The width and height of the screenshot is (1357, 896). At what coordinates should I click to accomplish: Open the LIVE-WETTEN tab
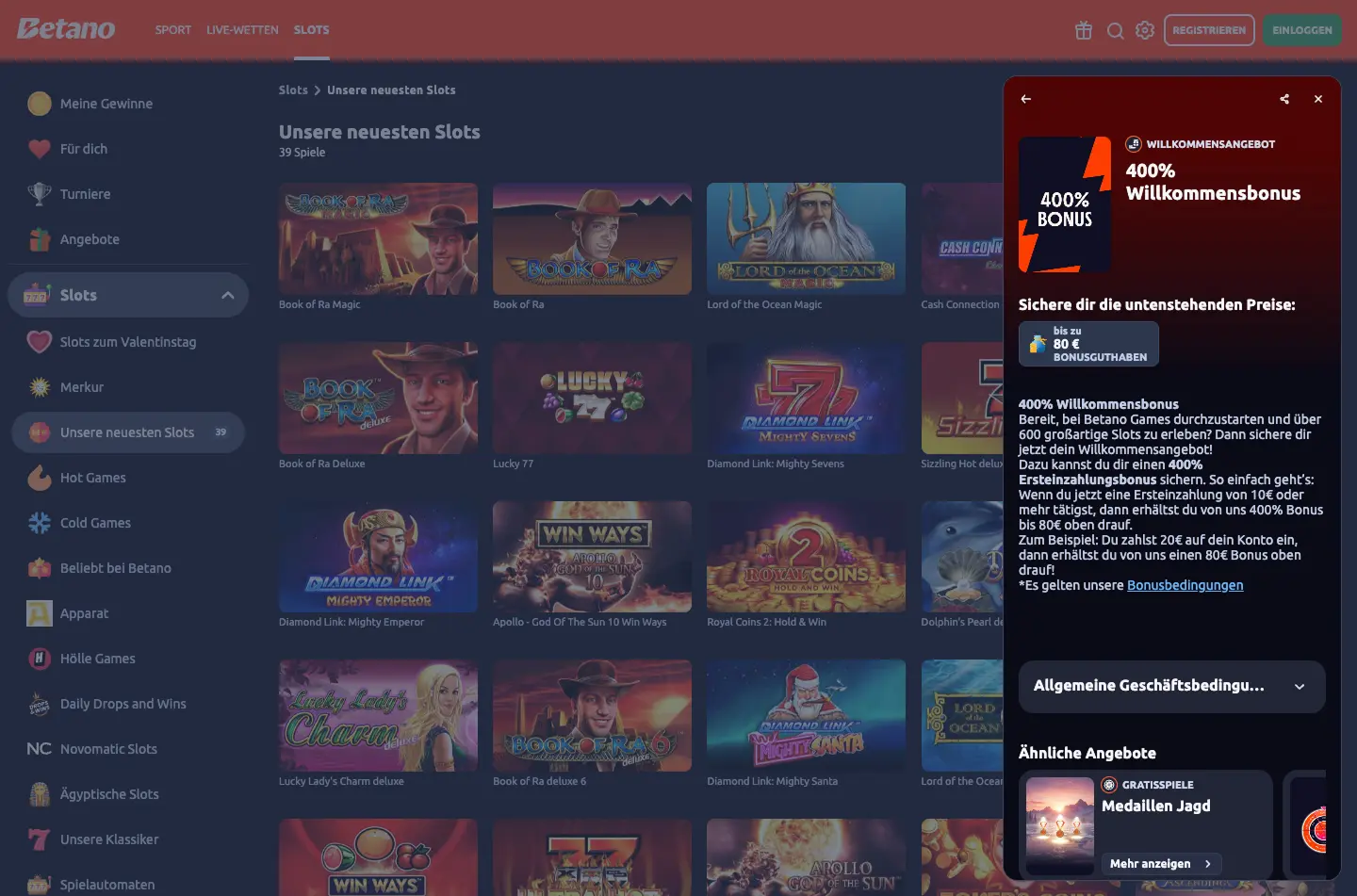coord(242,30)
